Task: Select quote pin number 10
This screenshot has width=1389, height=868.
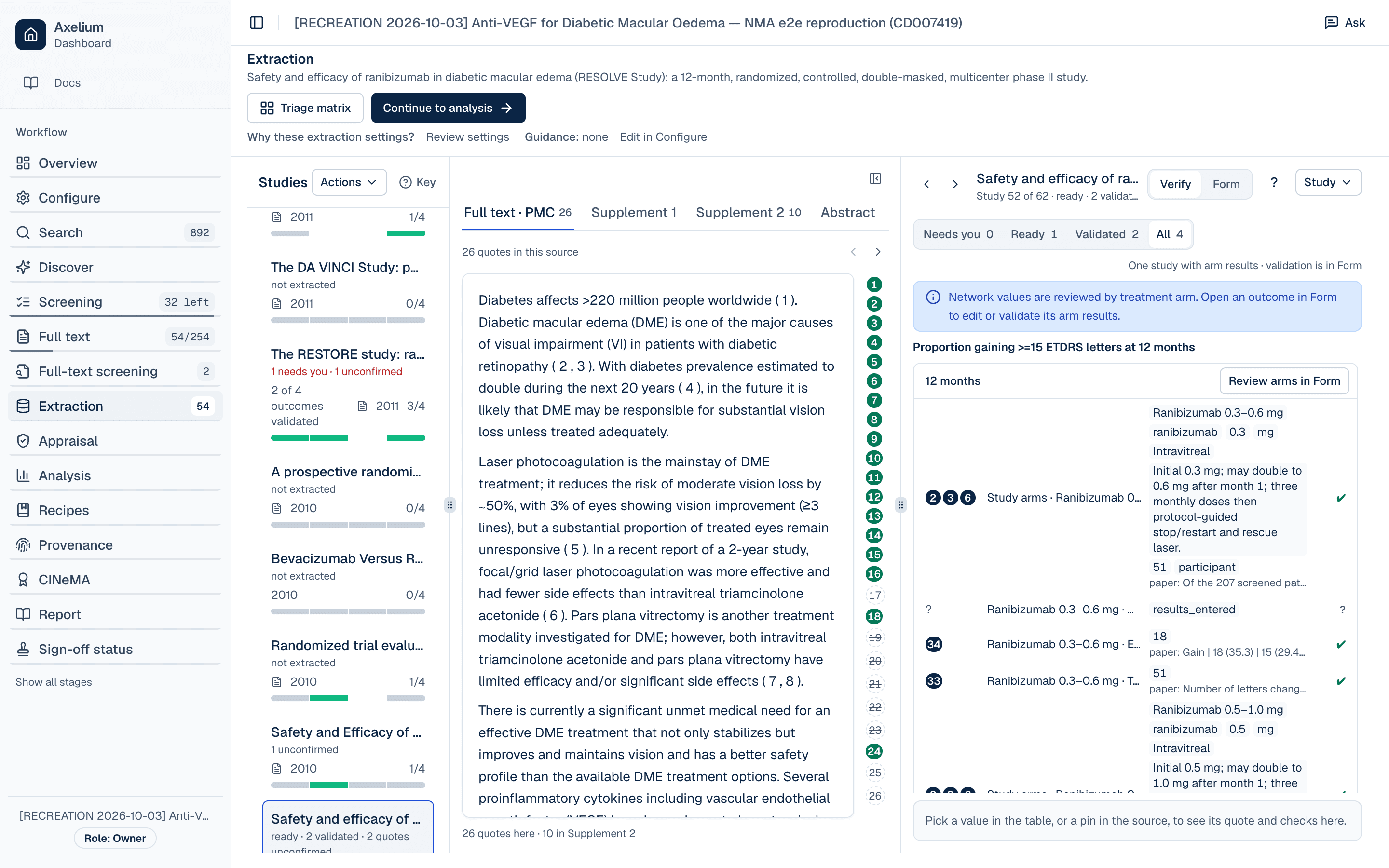Action: 873,458
